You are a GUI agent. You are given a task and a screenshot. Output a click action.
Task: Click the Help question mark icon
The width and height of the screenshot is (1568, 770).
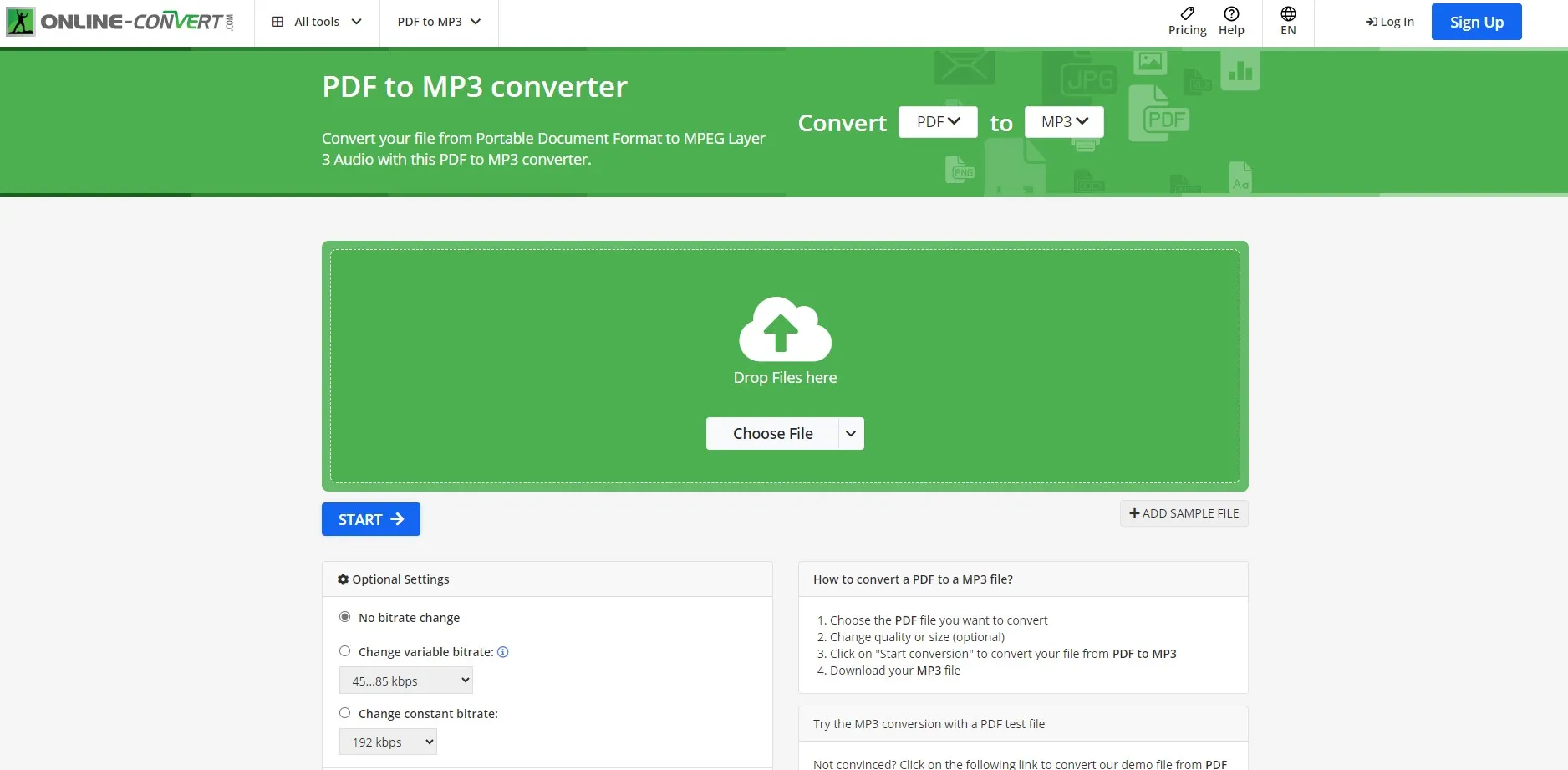[x=1231, y=13]
